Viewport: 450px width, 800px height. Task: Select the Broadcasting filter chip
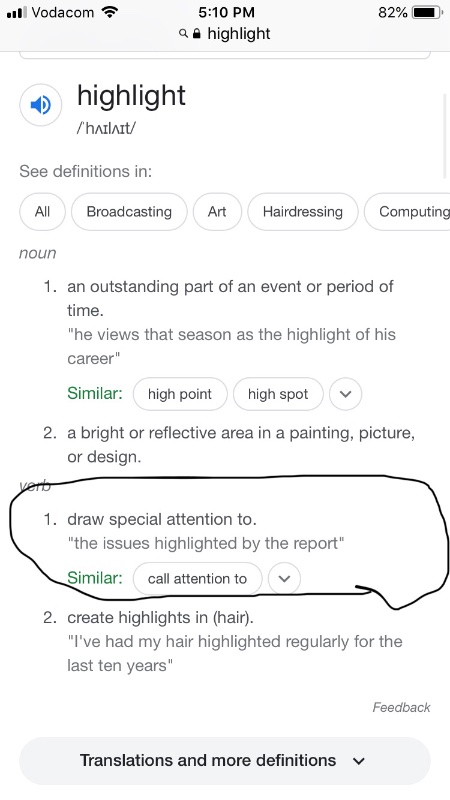coord(129,212)
